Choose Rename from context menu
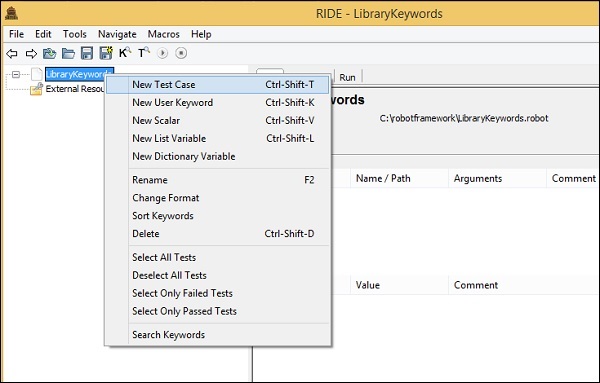The width and height of the screenshot is (600, 383). [x=217, y=180]
